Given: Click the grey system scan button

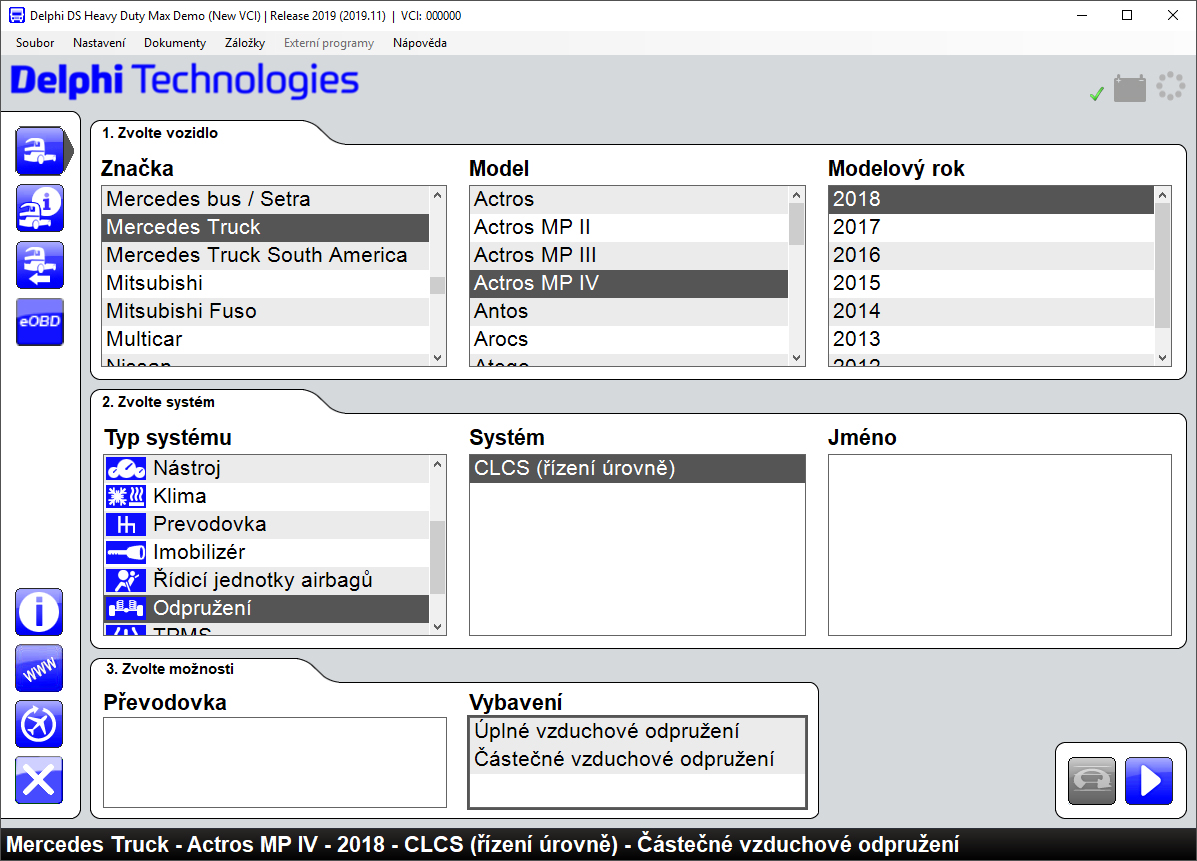Looking at the screenshot, I should coord(1092,781).
